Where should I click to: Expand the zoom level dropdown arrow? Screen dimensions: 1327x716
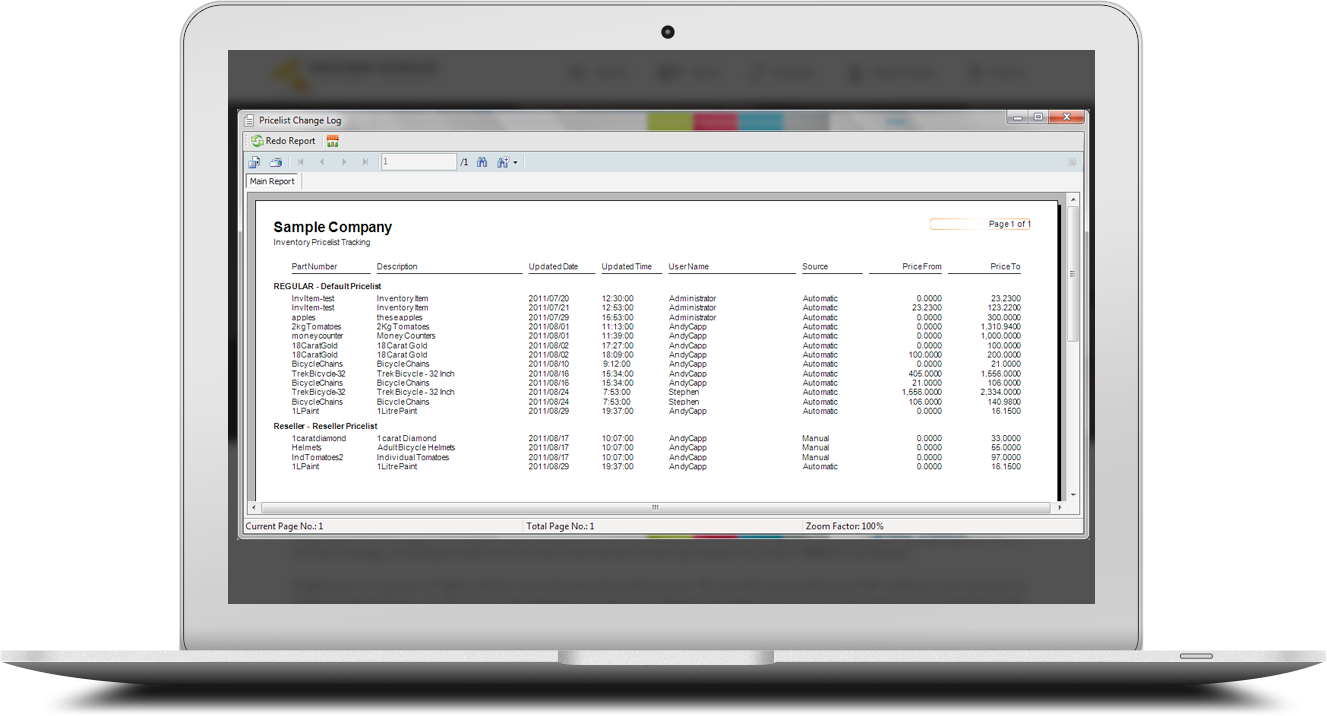tap(515, 162)
